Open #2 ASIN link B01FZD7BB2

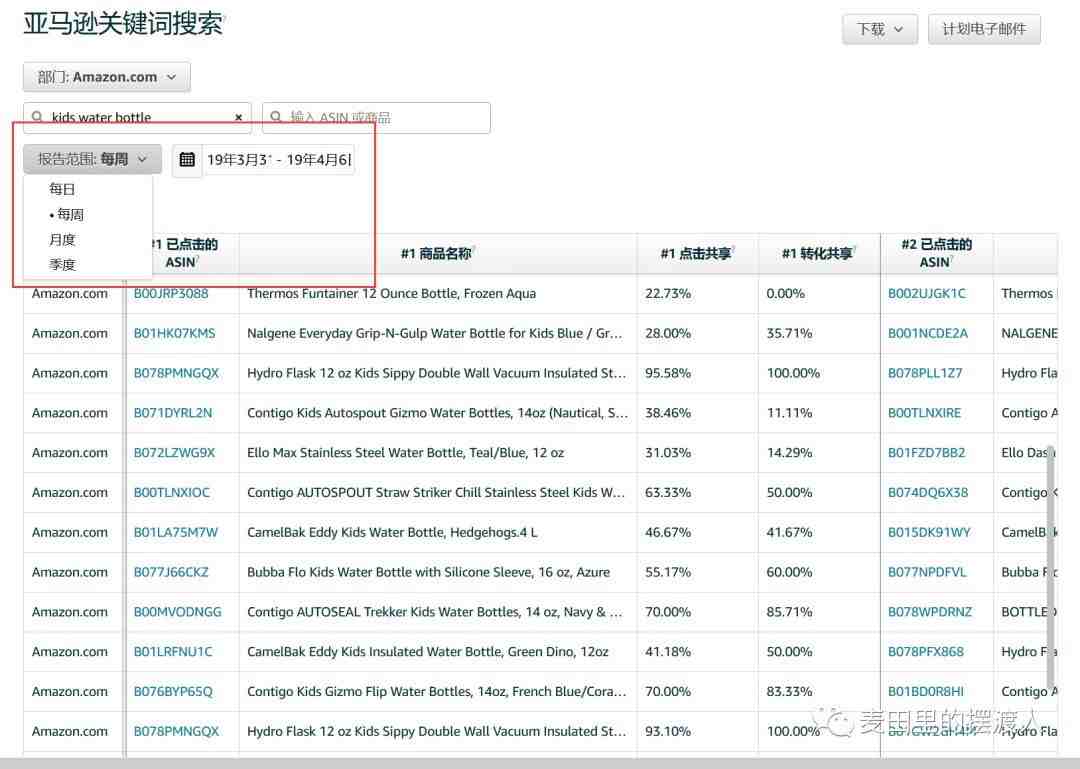(x=926, y=453)
